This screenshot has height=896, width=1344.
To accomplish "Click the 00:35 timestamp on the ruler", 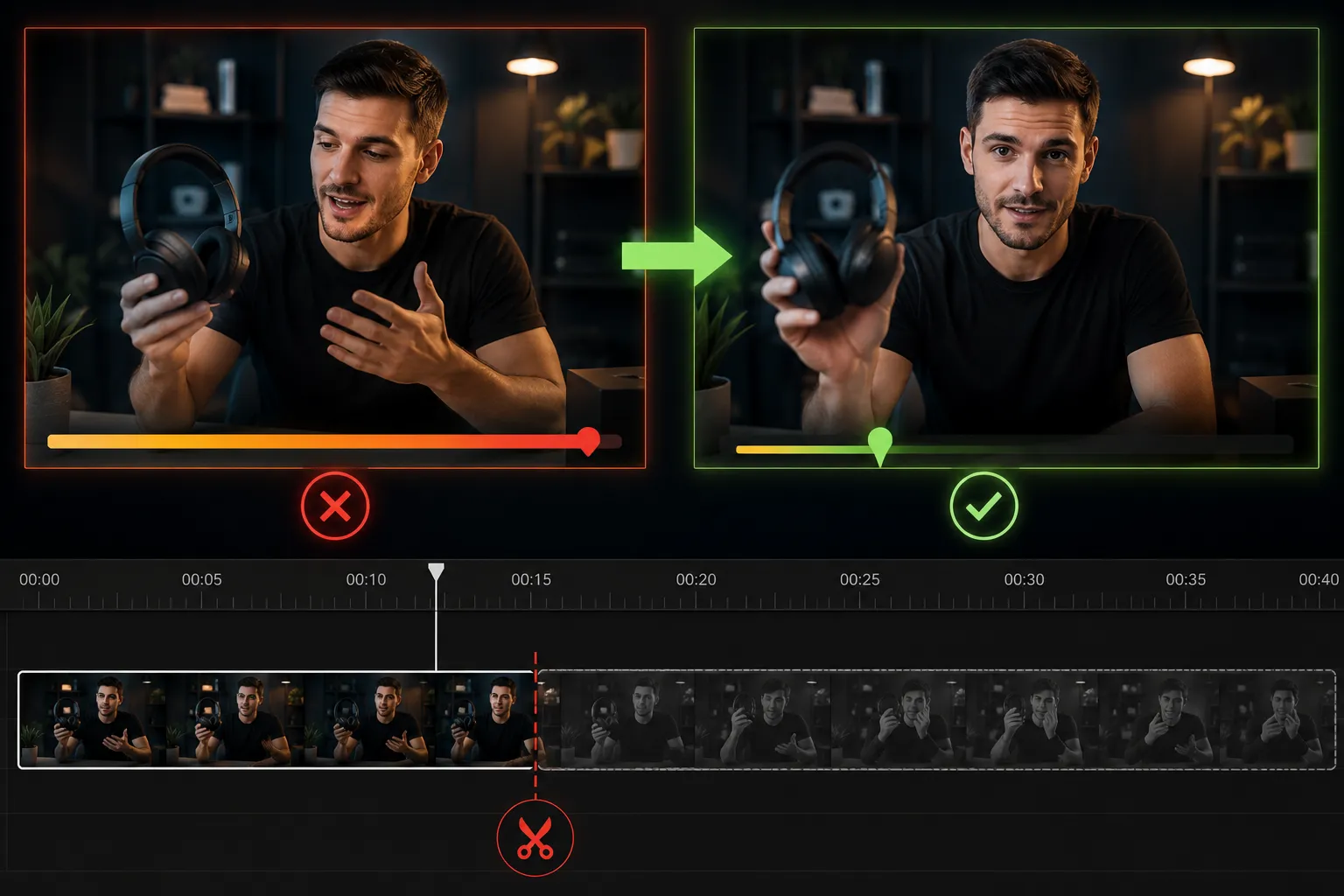I will pos(1186,579).
